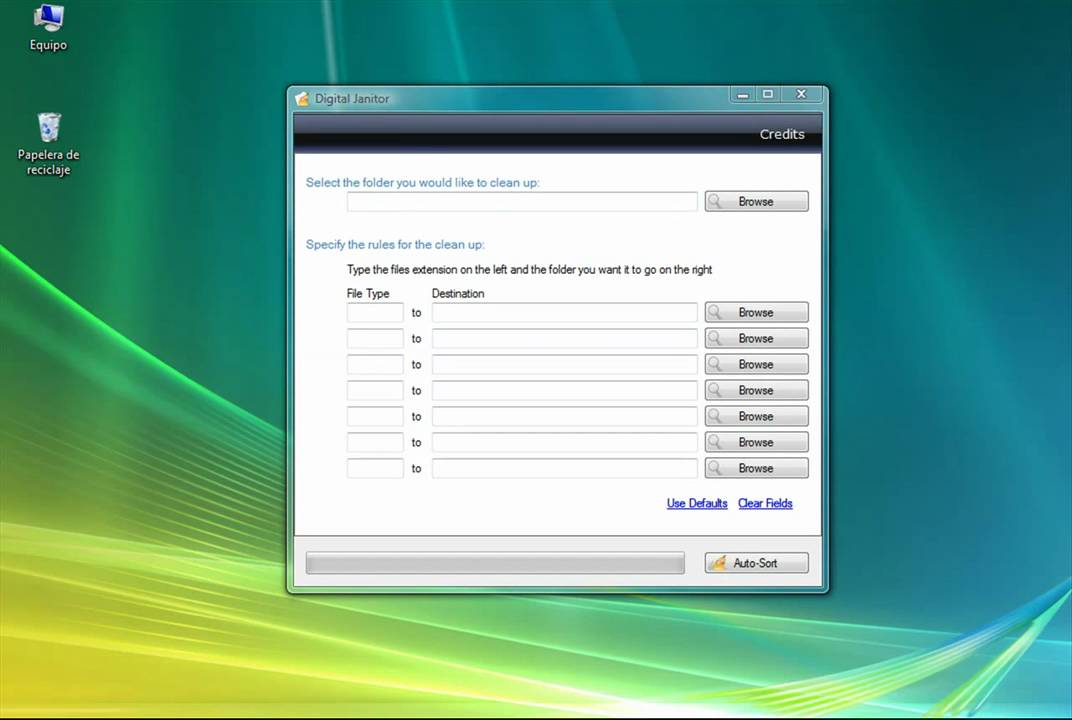Click 'Select the folder you would like to clean up' text

[423, 183]
